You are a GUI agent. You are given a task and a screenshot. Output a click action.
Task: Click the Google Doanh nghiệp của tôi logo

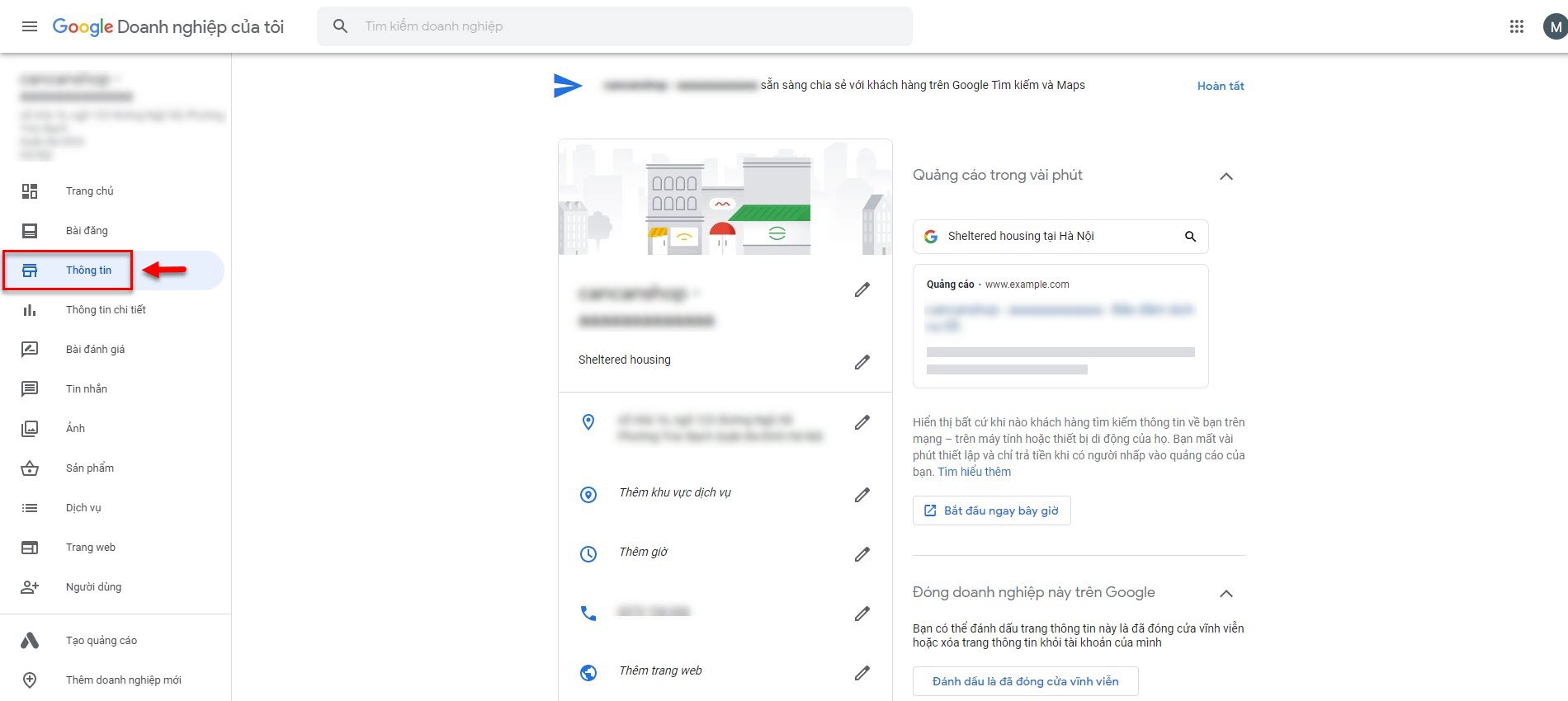tap(168, 26)
